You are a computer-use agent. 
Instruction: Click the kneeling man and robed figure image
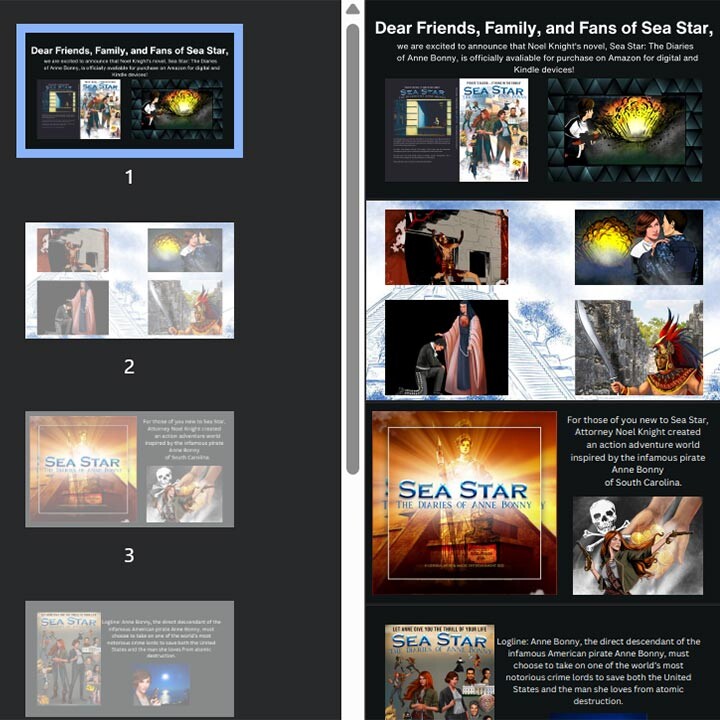tap(446, 348)
